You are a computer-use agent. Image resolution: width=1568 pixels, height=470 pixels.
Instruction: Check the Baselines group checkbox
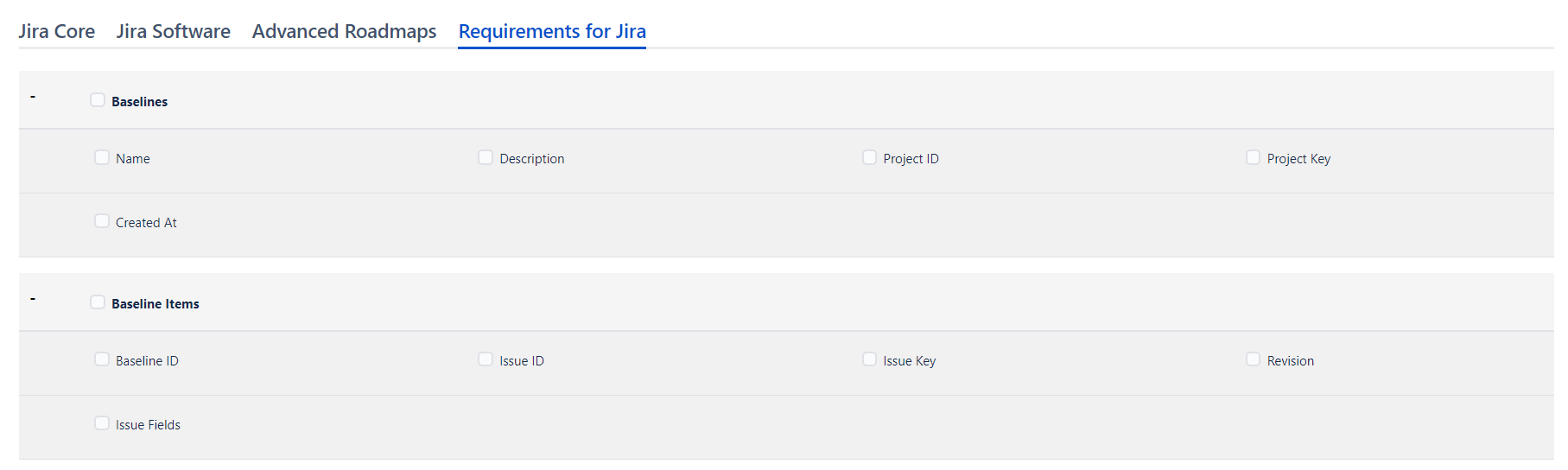(98, 100)
